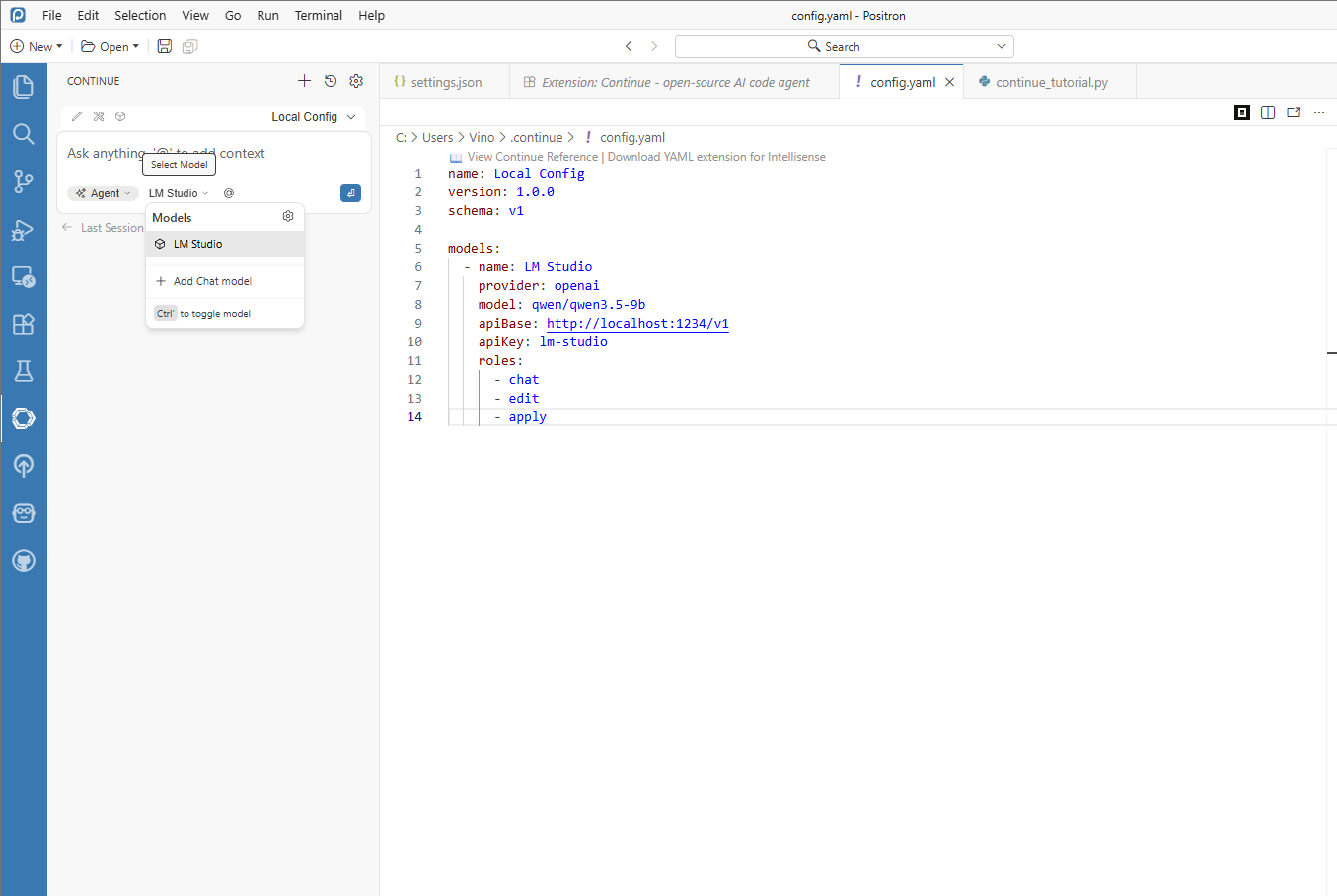Open the localhost:1234/v1 apiBase link

click(x=637, y=323)
